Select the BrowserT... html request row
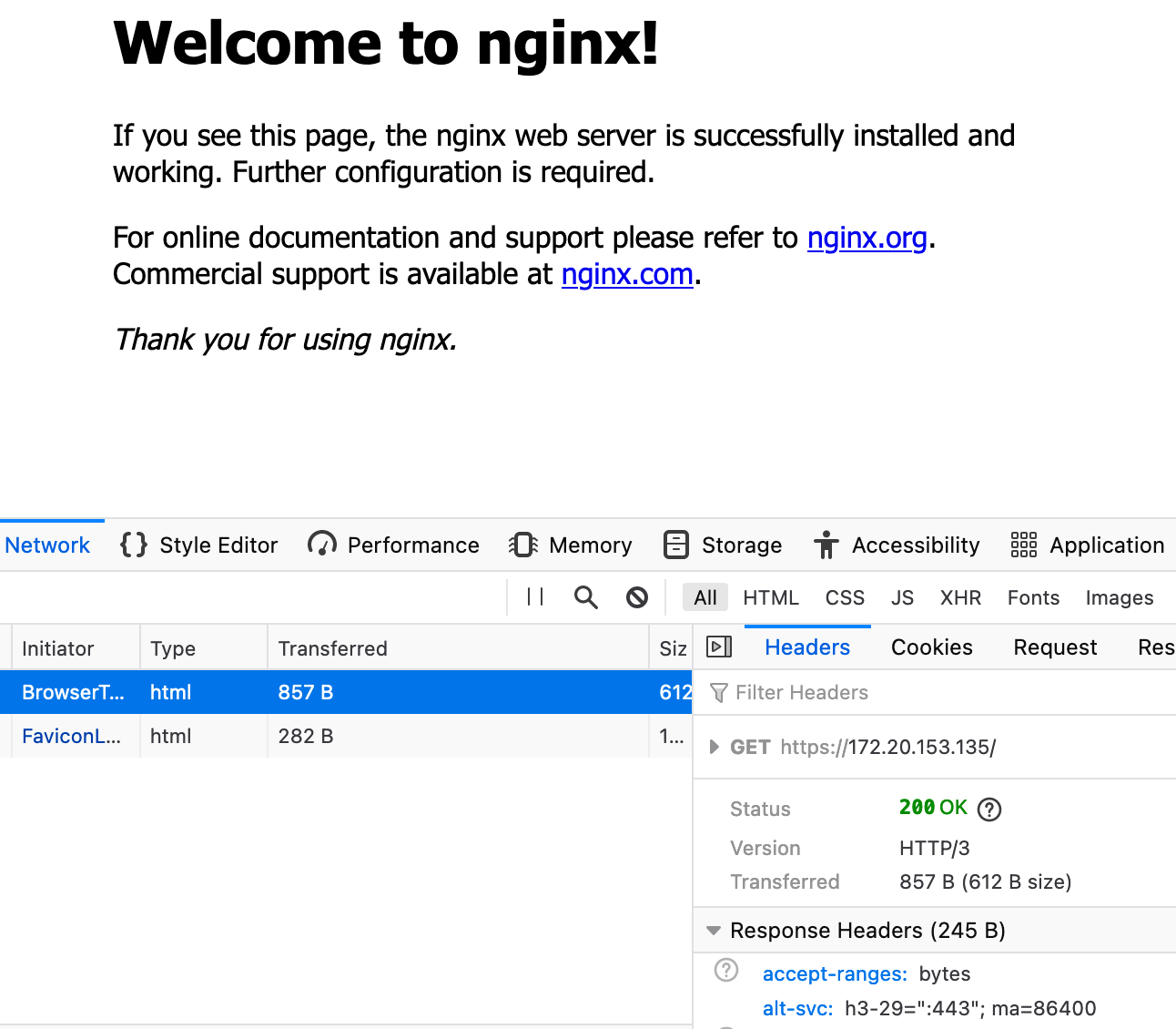1176x1029 pixels. tap(346, 692)
